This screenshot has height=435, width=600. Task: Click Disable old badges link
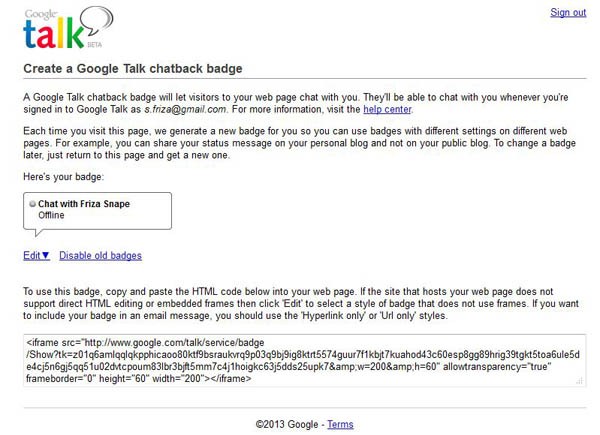pos(100,256)
